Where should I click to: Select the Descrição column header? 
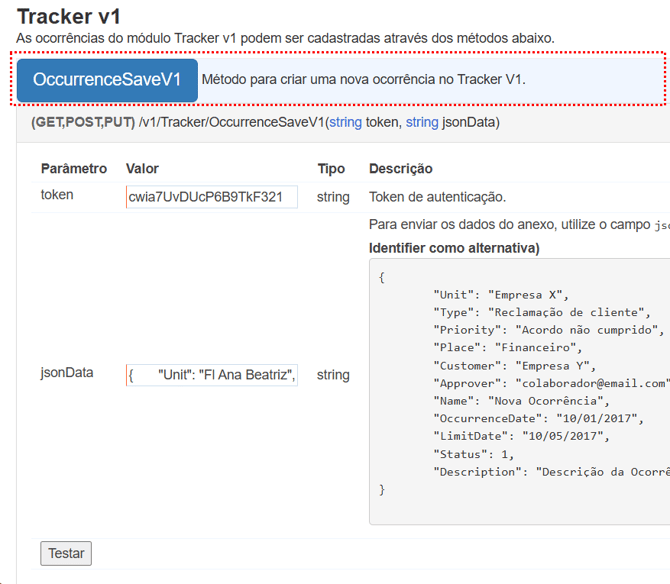point(400,169)
